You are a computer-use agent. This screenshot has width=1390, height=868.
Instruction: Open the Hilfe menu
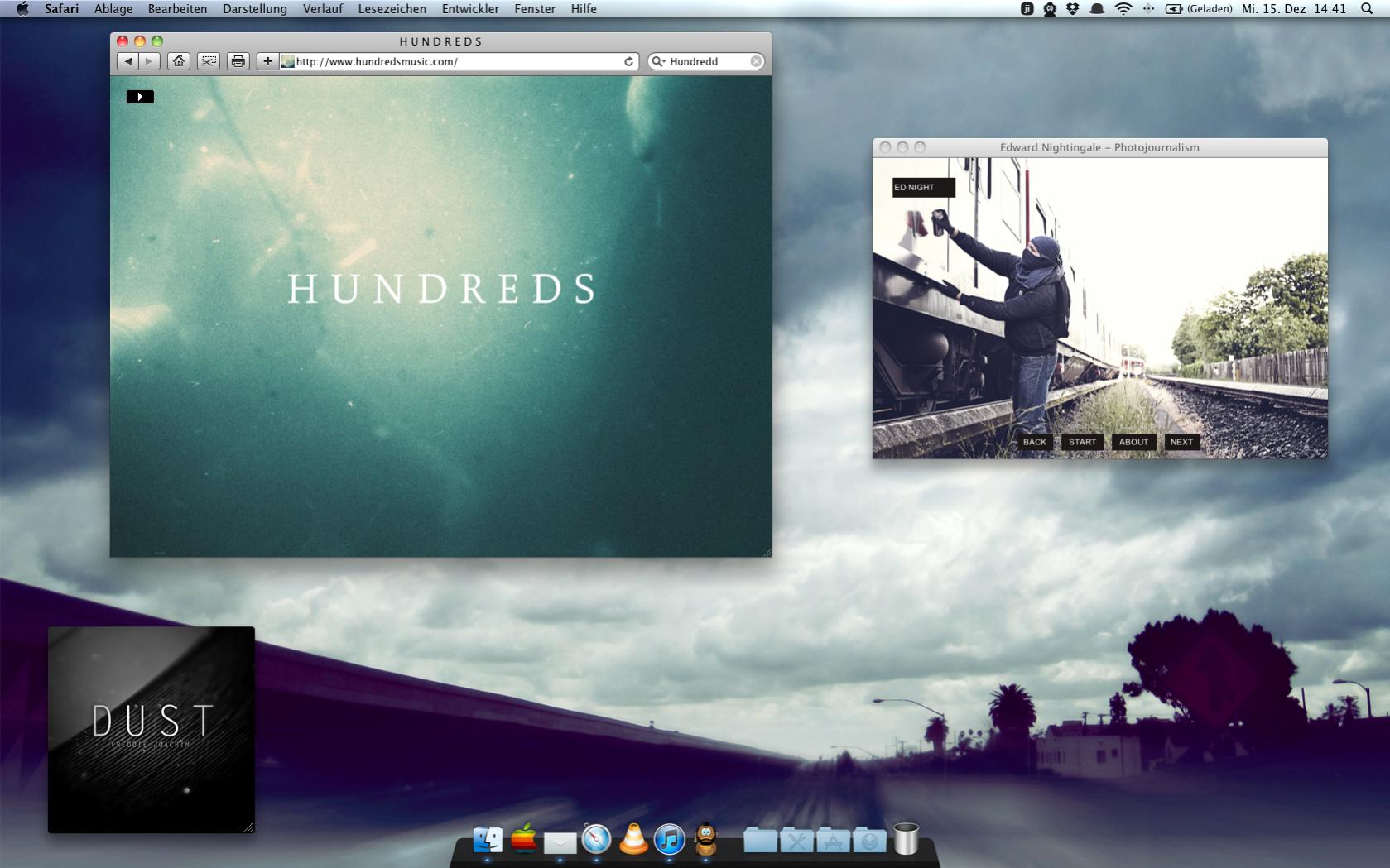click(584, 9)
